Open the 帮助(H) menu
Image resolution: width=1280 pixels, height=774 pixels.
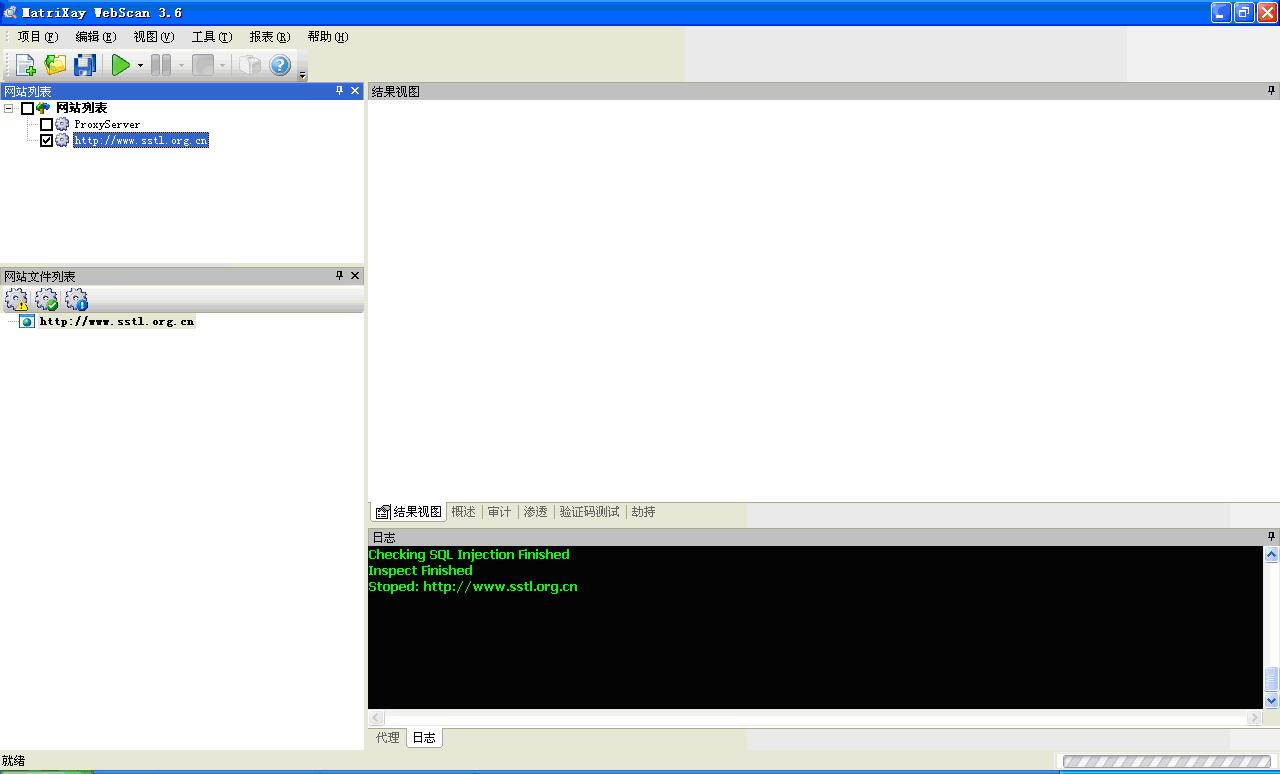coord(328,36)
